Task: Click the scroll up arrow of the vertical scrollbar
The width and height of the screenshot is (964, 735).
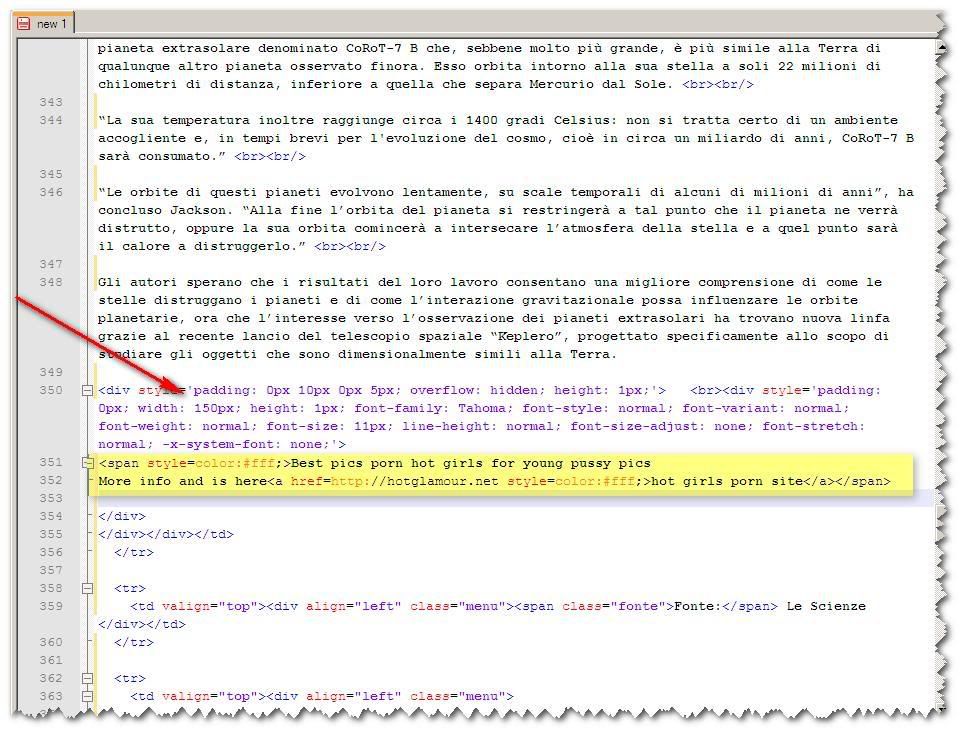Action: coord(942,47)
